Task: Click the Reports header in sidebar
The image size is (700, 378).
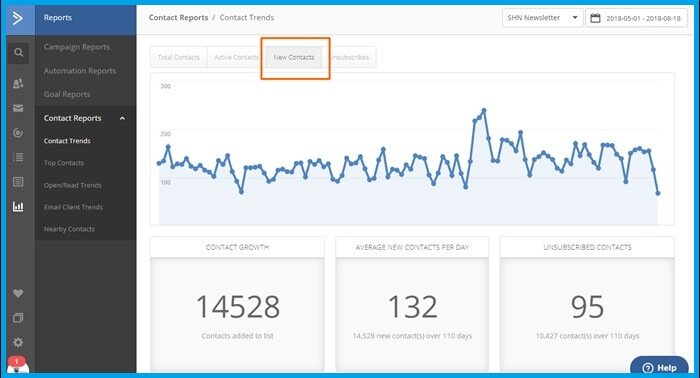Action: click(x=58, y=18)
